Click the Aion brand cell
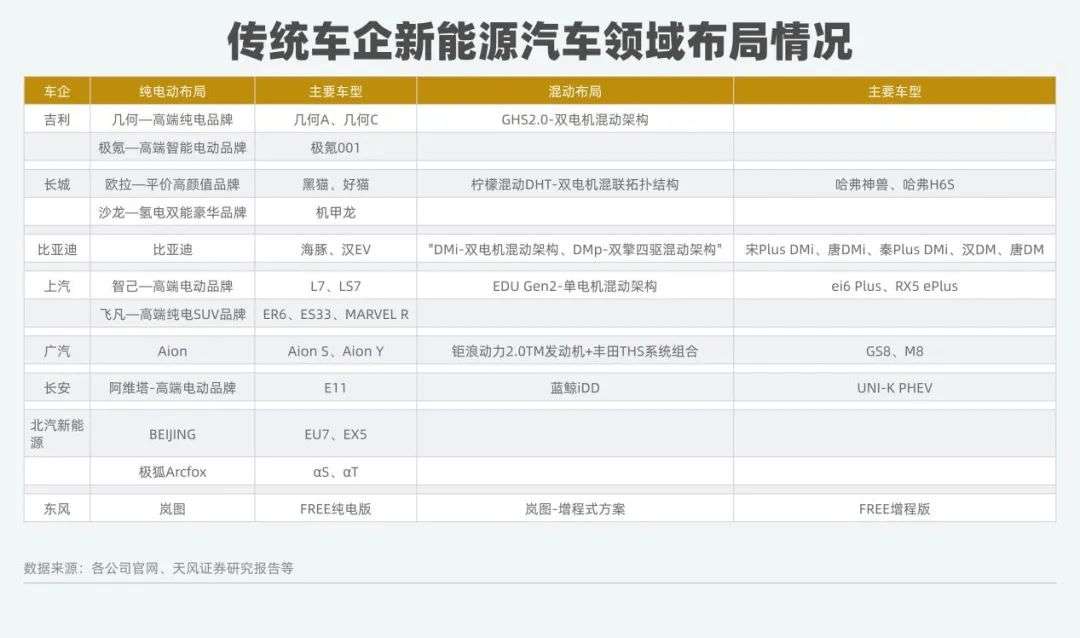 point(172,351)
